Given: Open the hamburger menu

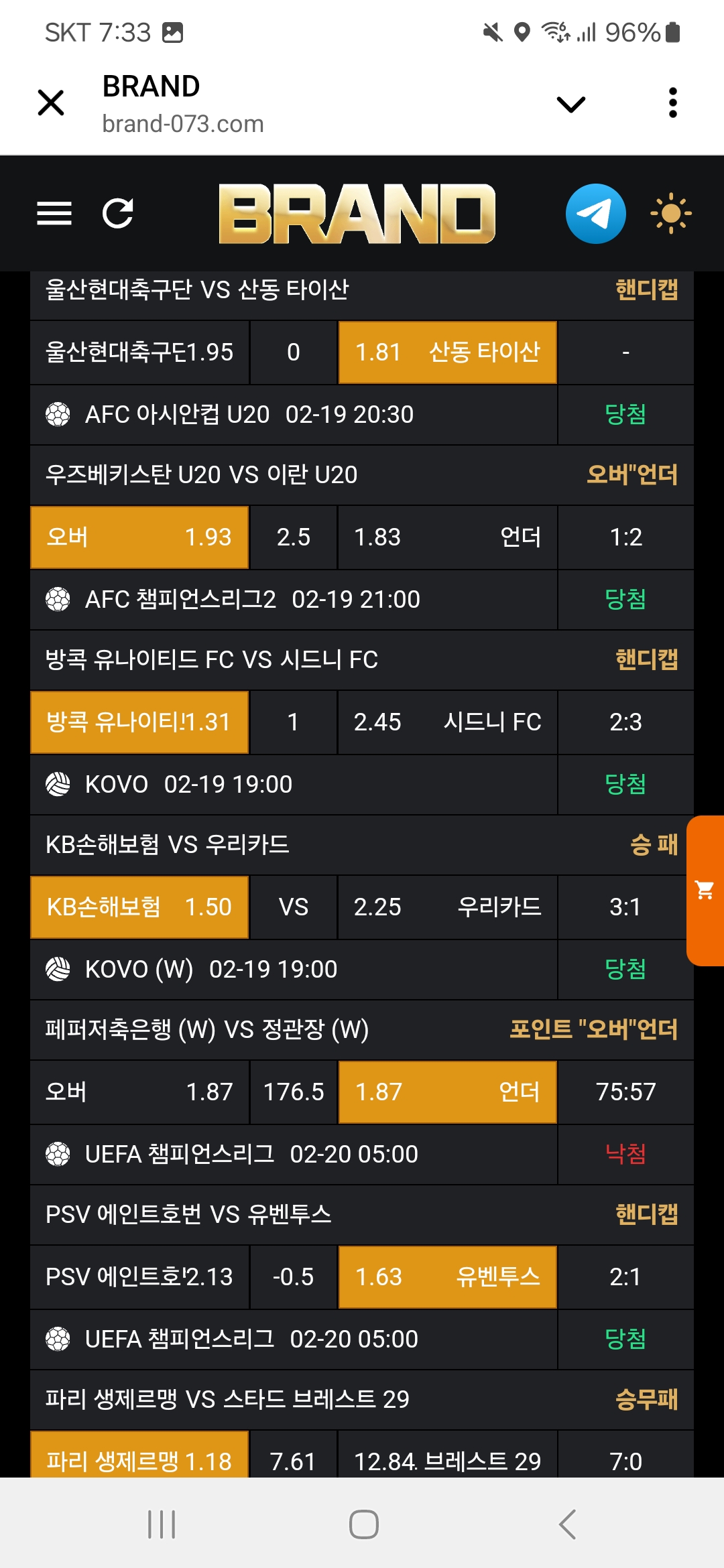Looking at the screenshot, I should (54, 214).
